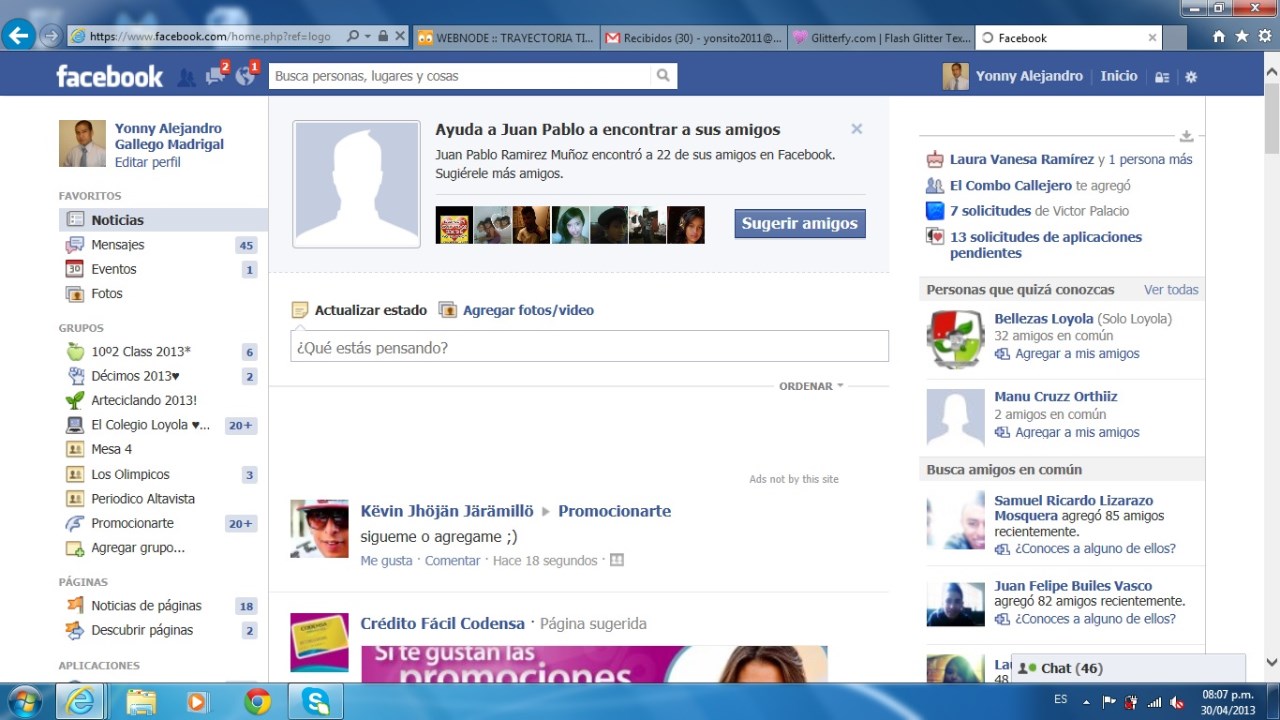Open the ORDENAR dropdown
This screenshot has height=720, width=1280.
coord(811,386)
